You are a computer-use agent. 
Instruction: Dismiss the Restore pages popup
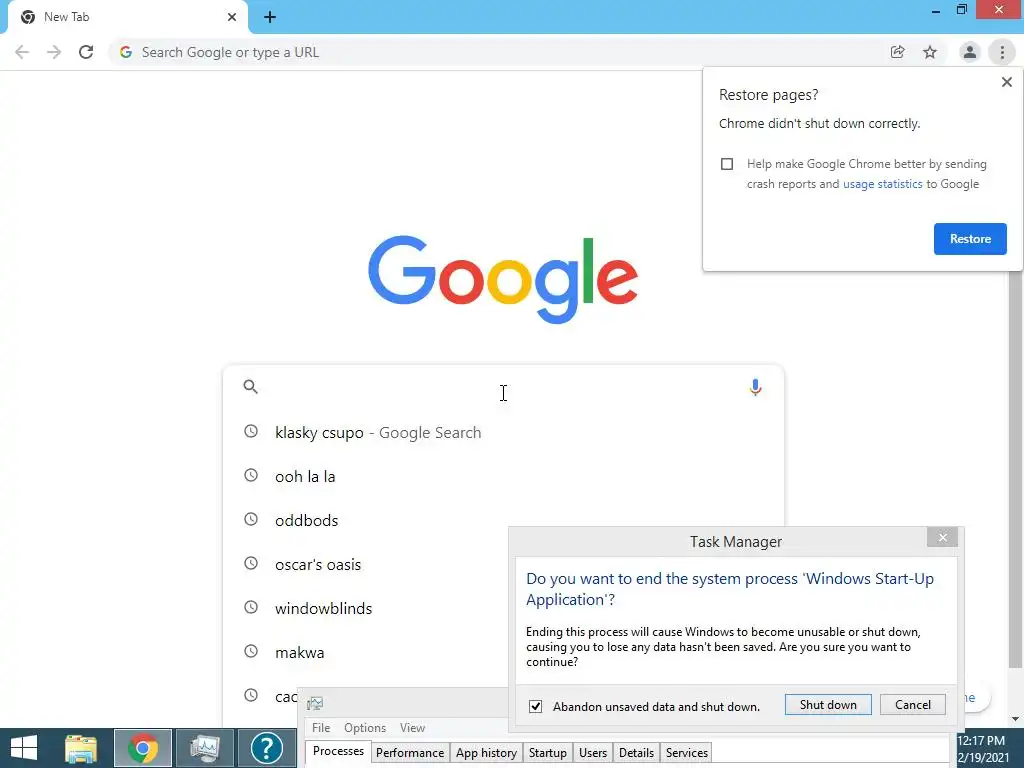click(1006, 82)
